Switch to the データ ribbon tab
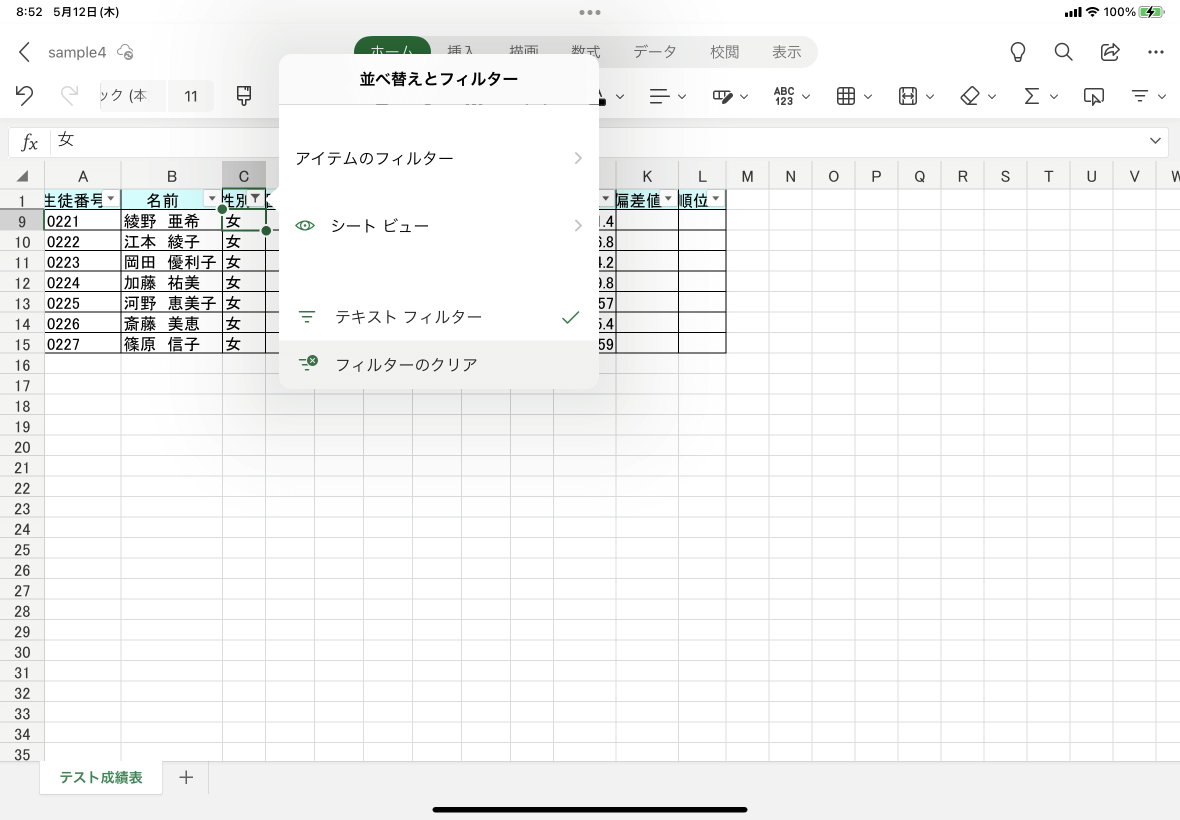1180x820 pixels. point(655,52)
